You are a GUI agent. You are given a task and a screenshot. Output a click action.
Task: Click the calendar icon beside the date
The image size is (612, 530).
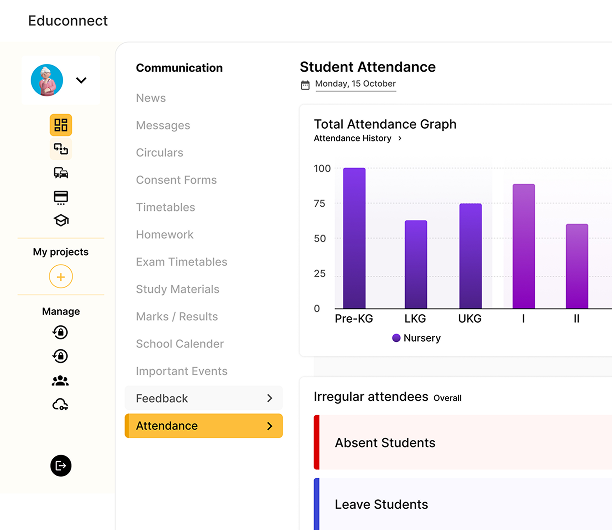click(305, 85)
